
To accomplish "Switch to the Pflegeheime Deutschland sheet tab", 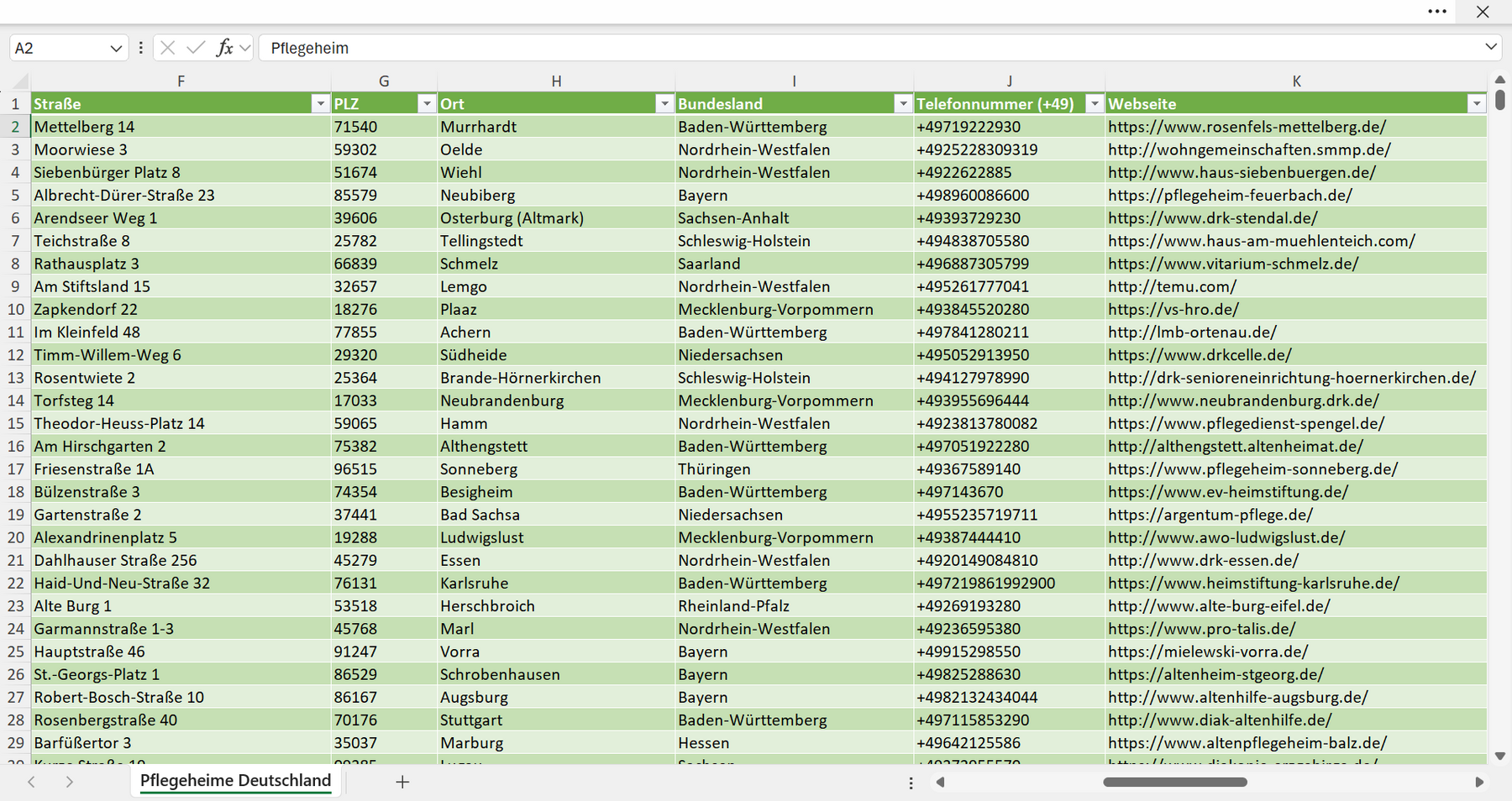I will 235,781.
